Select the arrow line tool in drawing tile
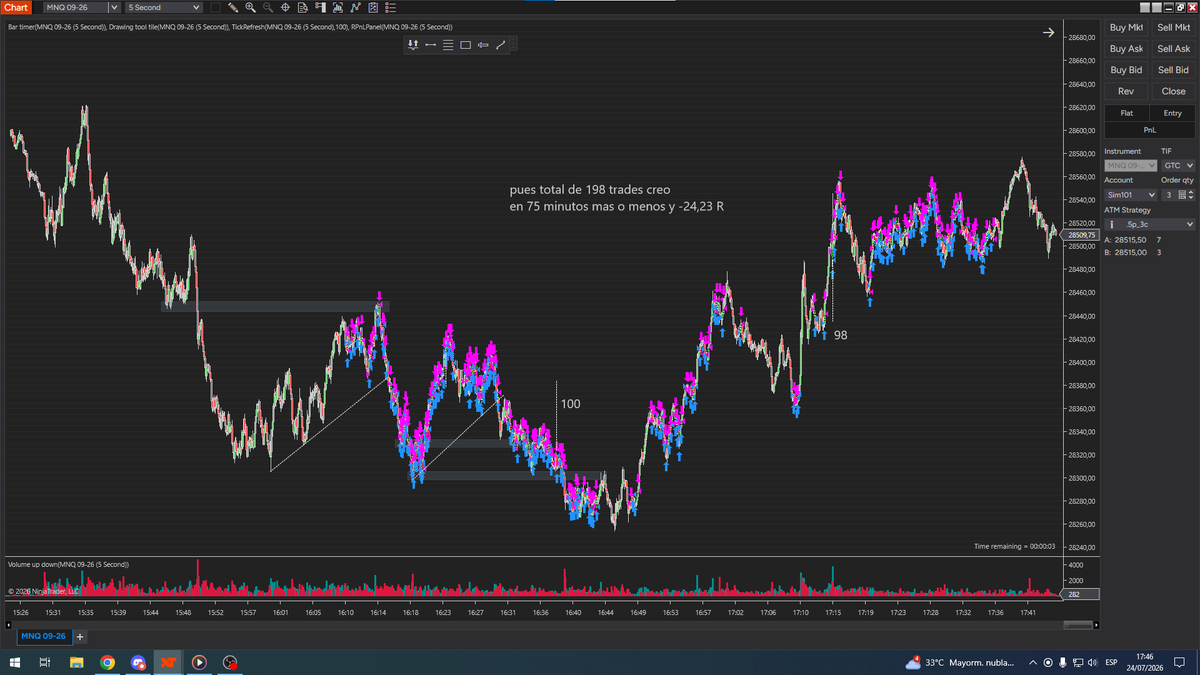 point(483,44)
